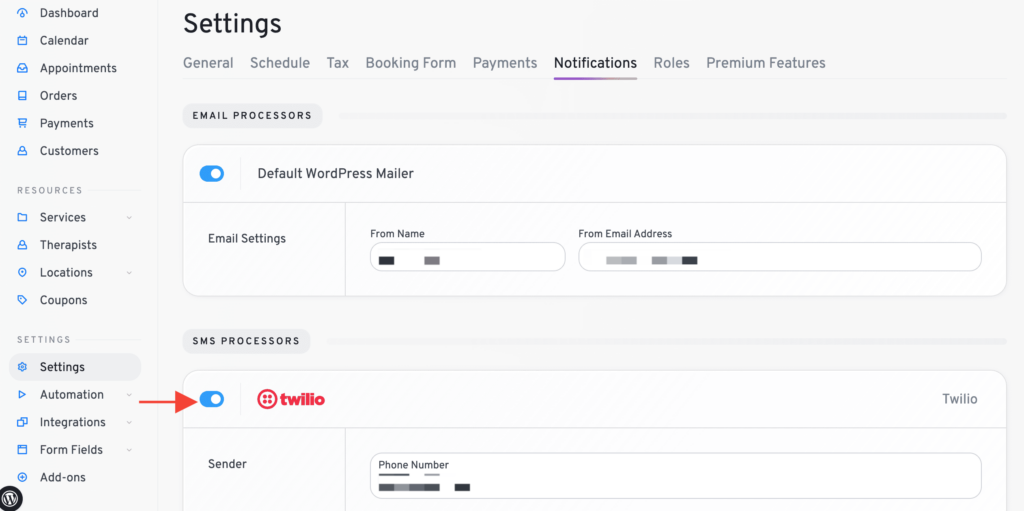This screenshot has width=1024, height=511.
Task: Select the Add-ons plus icon
Action: 22,477
